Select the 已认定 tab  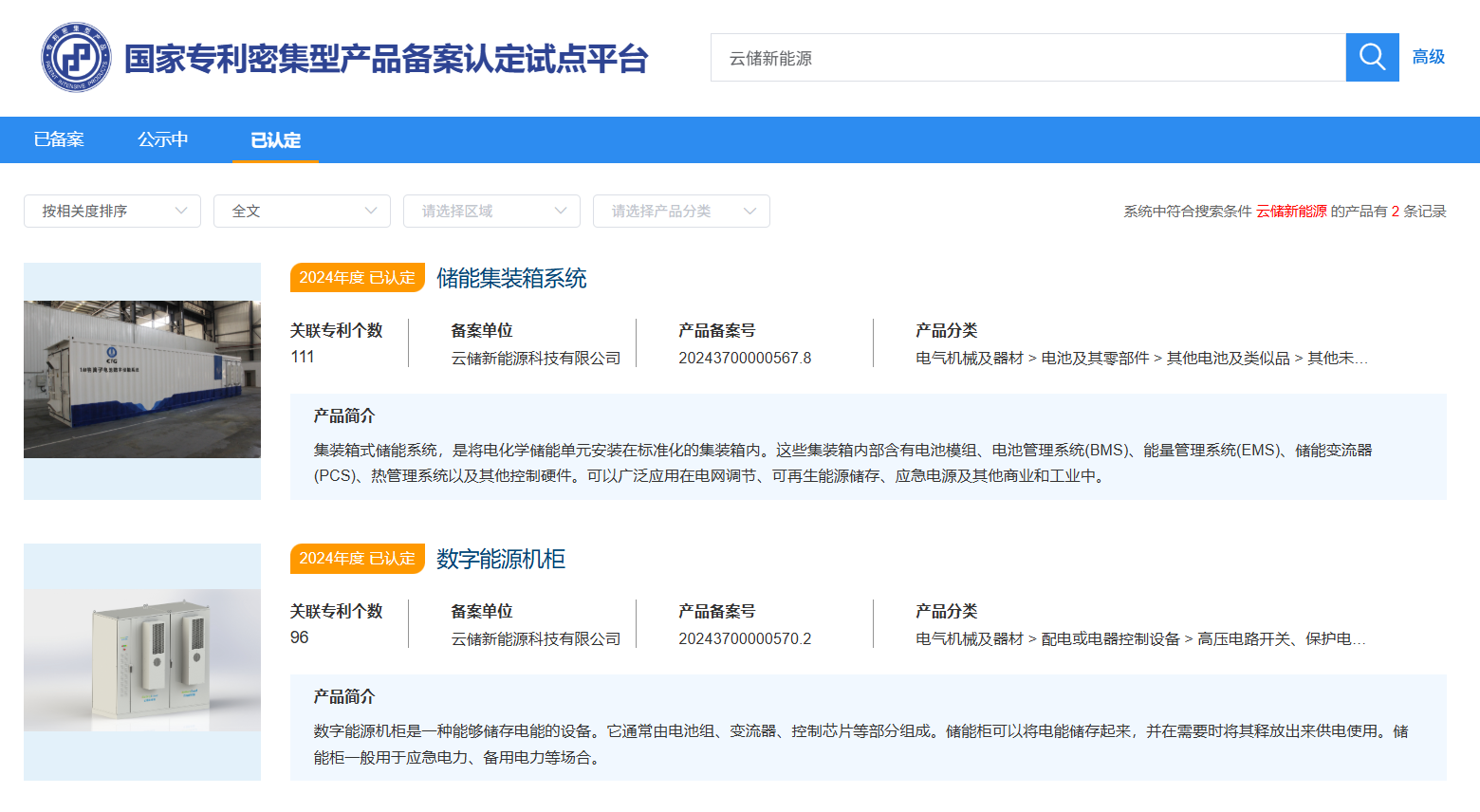275,140
